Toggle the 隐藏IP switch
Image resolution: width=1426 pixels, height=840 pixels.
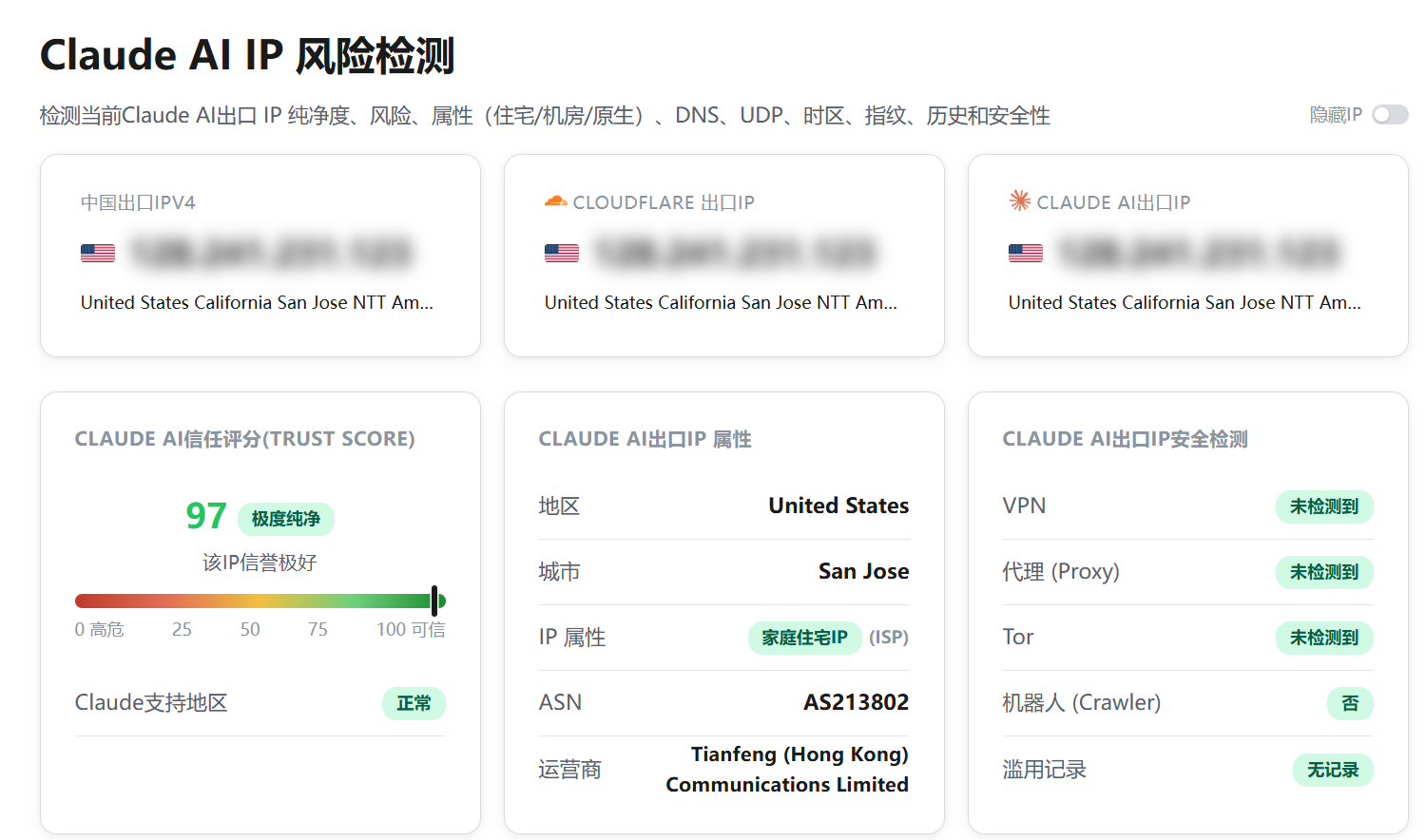pos(1390,115)
